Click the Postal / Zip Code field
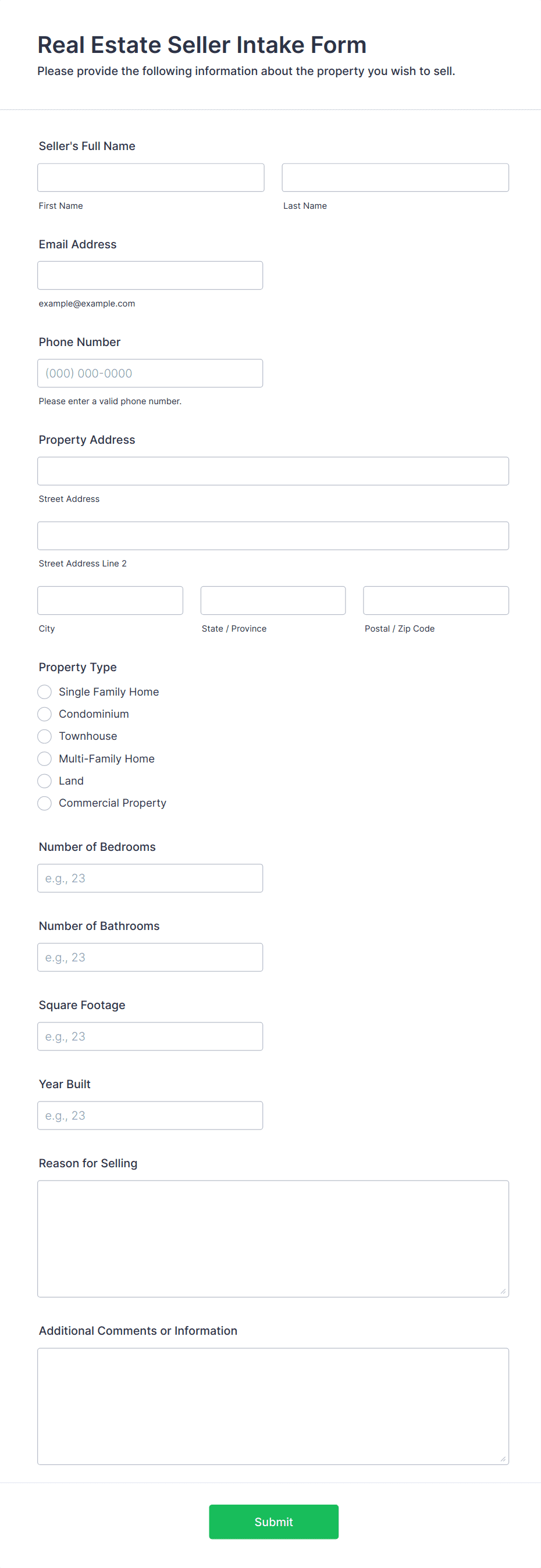Image resolution: width=541 pixels, height=1568 pixels. 436,601
